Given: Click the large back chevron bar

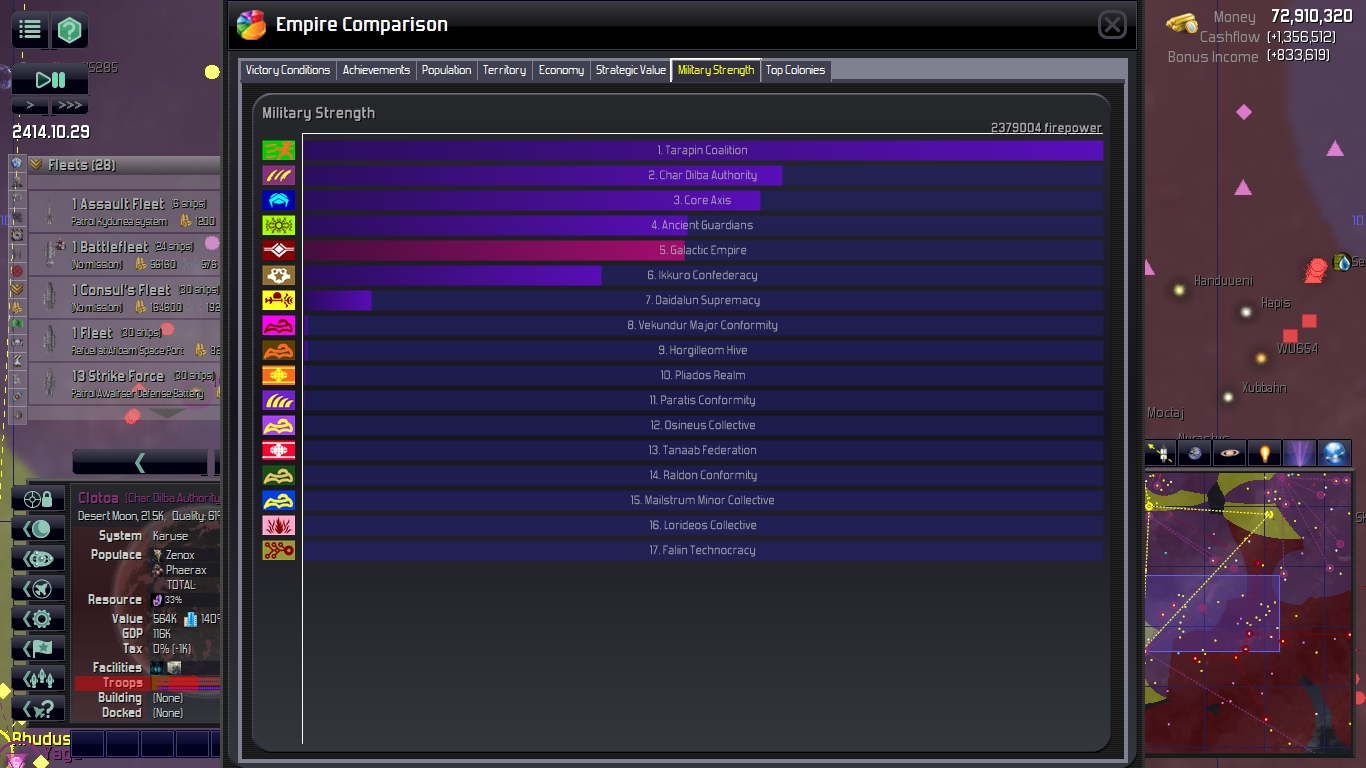Looking at the screenshot, I should [x=140, y=462].
